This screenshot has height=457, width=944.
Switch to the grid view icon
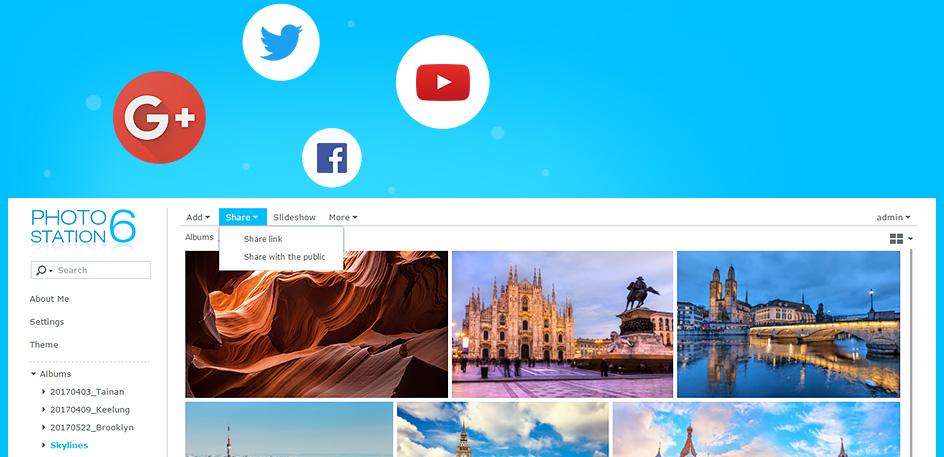(x=896, y=238)
